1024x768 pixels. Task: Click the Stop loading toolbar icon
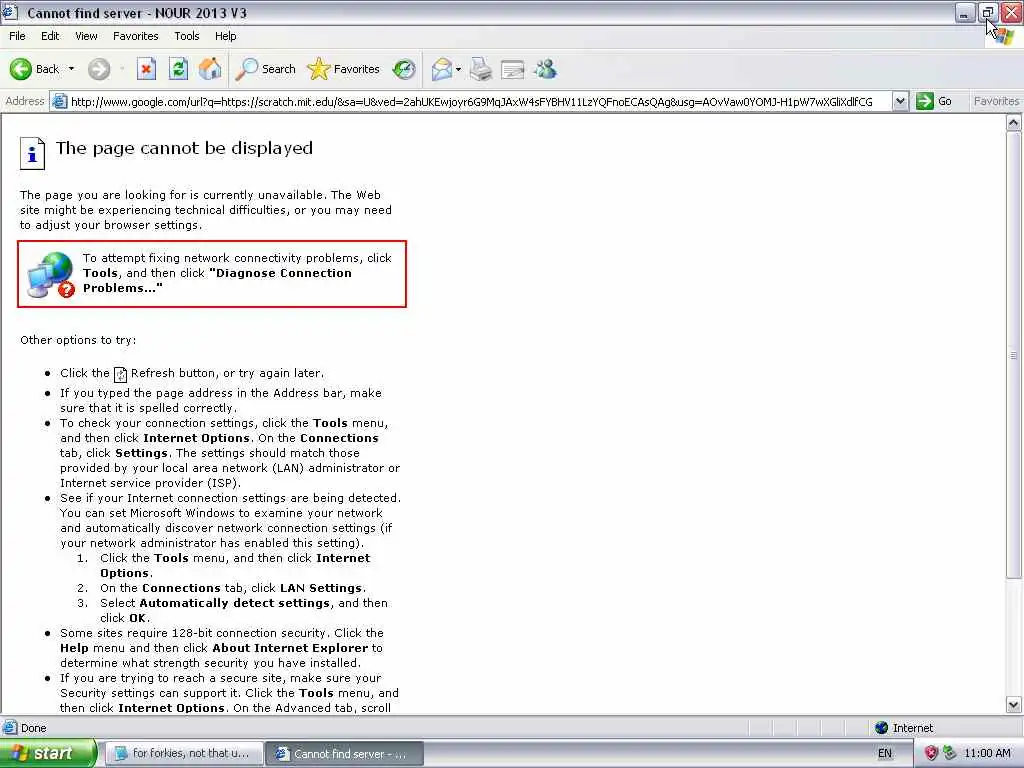pos(146,69)
